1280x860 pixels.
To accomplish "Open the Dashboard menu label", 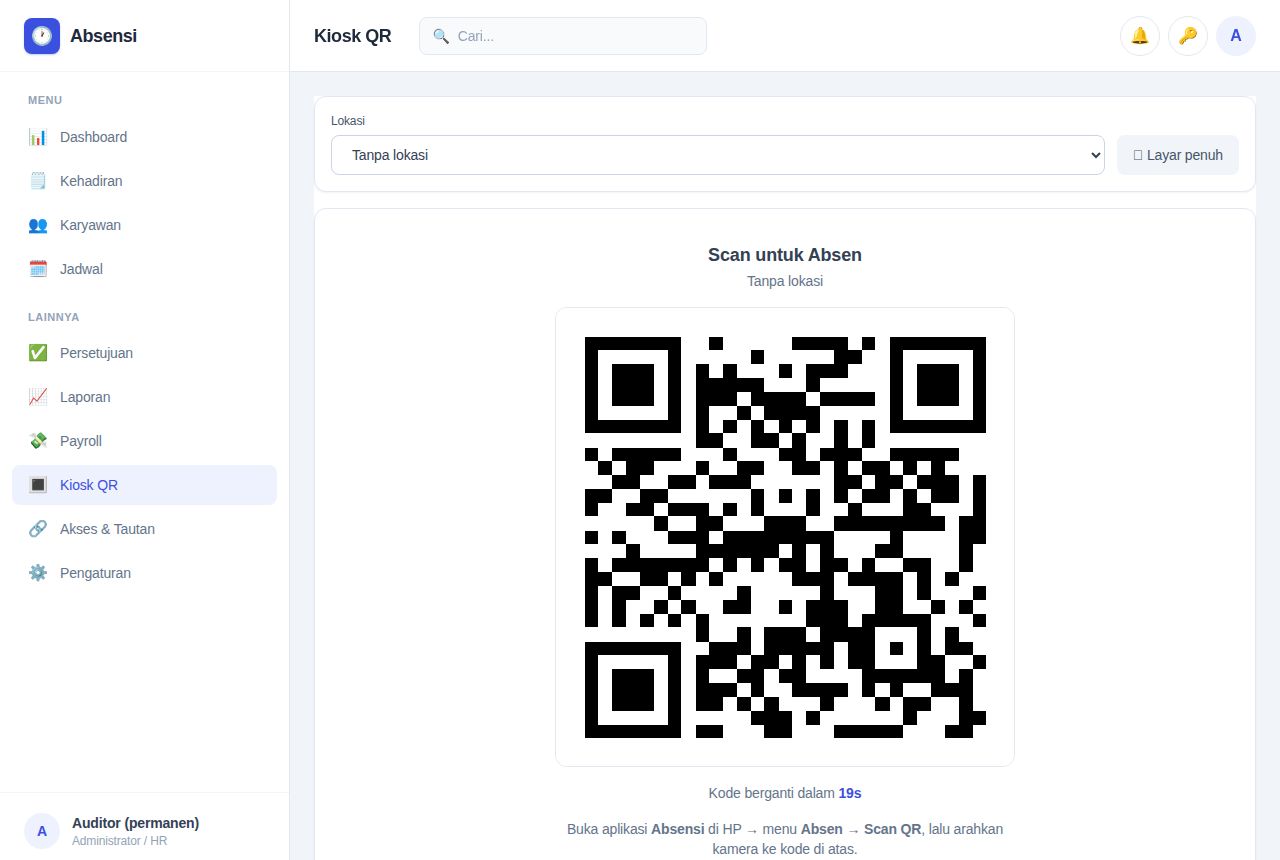I will point(93,137).
